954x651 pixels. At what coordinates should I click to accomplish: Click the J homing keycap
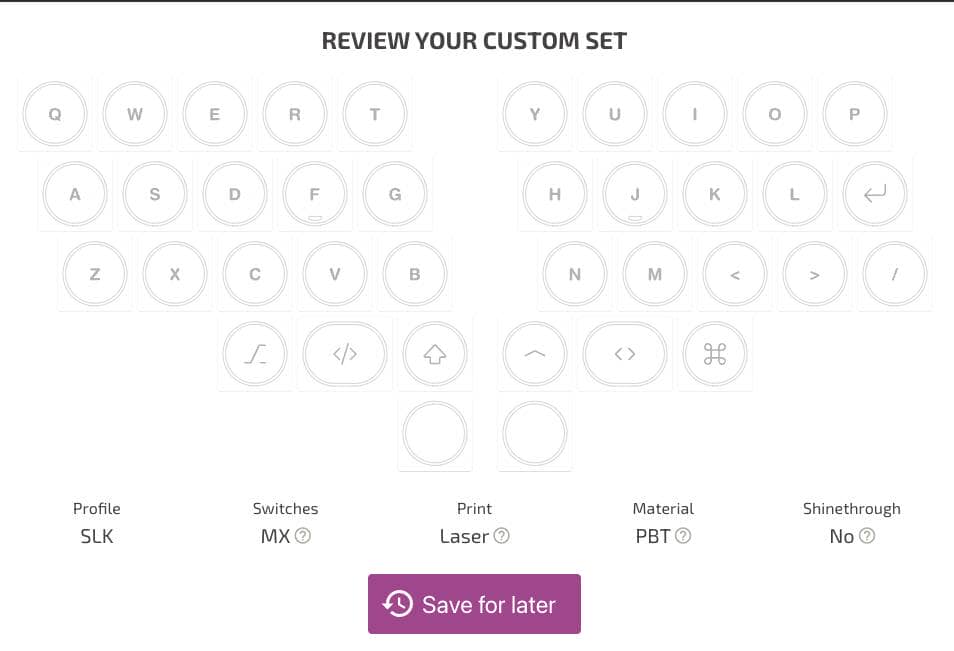(x=635, y=194)
